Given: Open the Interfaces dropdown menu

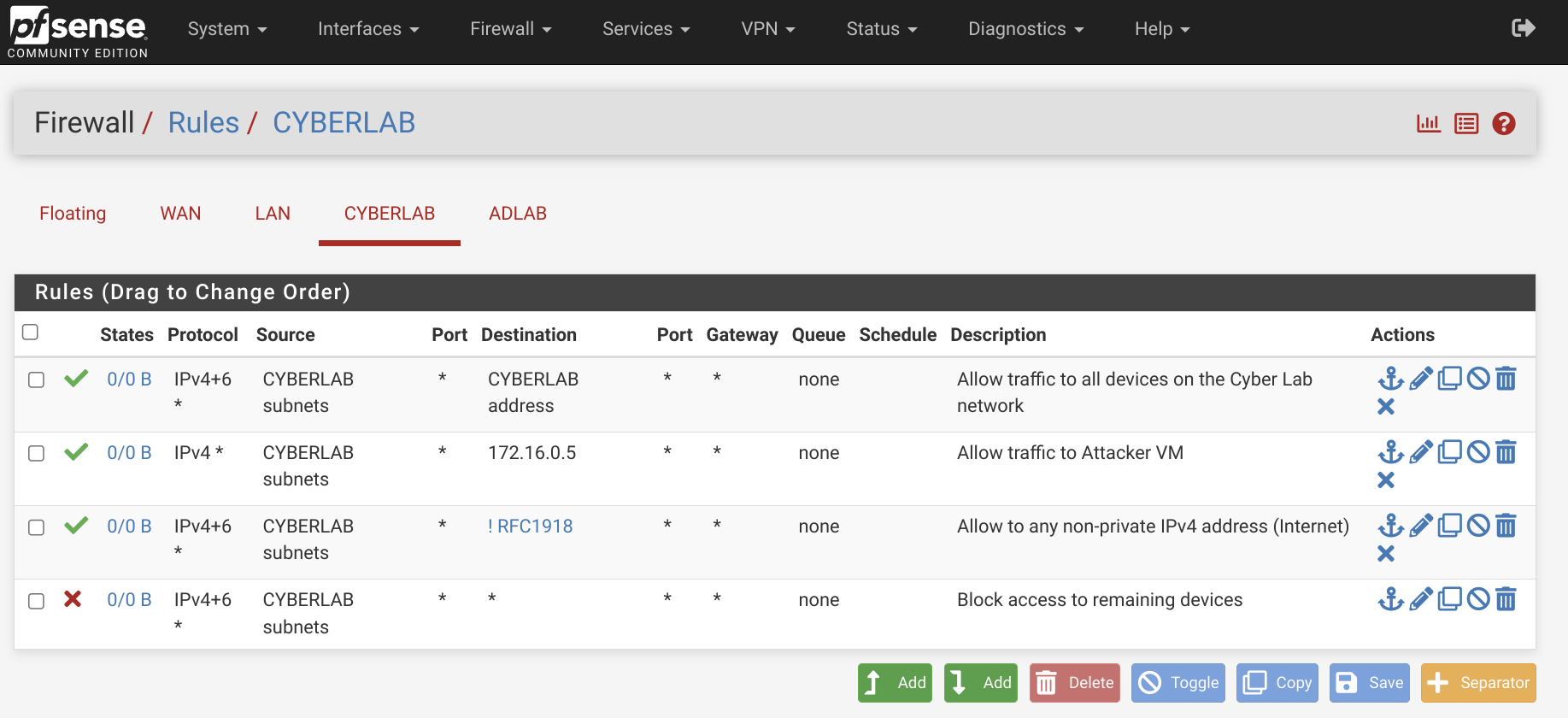Looking at the screenshot, I should pyautogui.click(x=368, y=29).
